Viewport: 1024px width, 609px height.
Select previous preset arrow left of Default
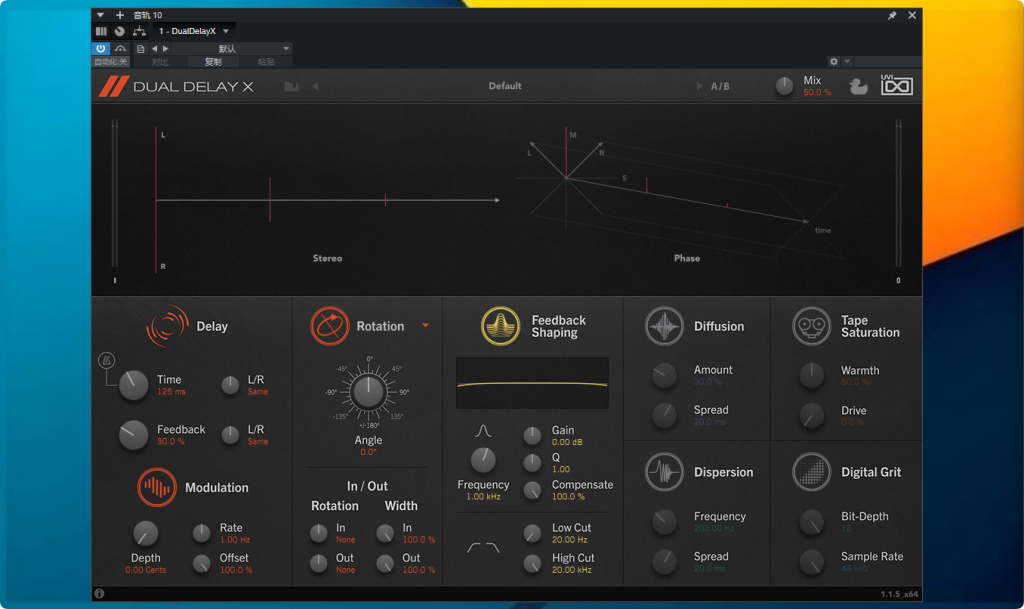[315, 86]
